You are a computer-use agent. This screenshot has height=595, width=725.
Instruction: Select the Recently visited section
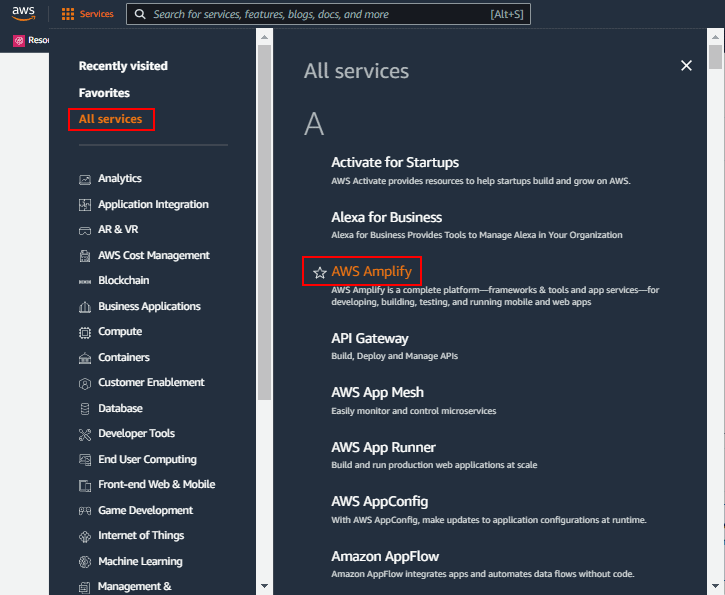pyautogui.click(x=123, y=66)
